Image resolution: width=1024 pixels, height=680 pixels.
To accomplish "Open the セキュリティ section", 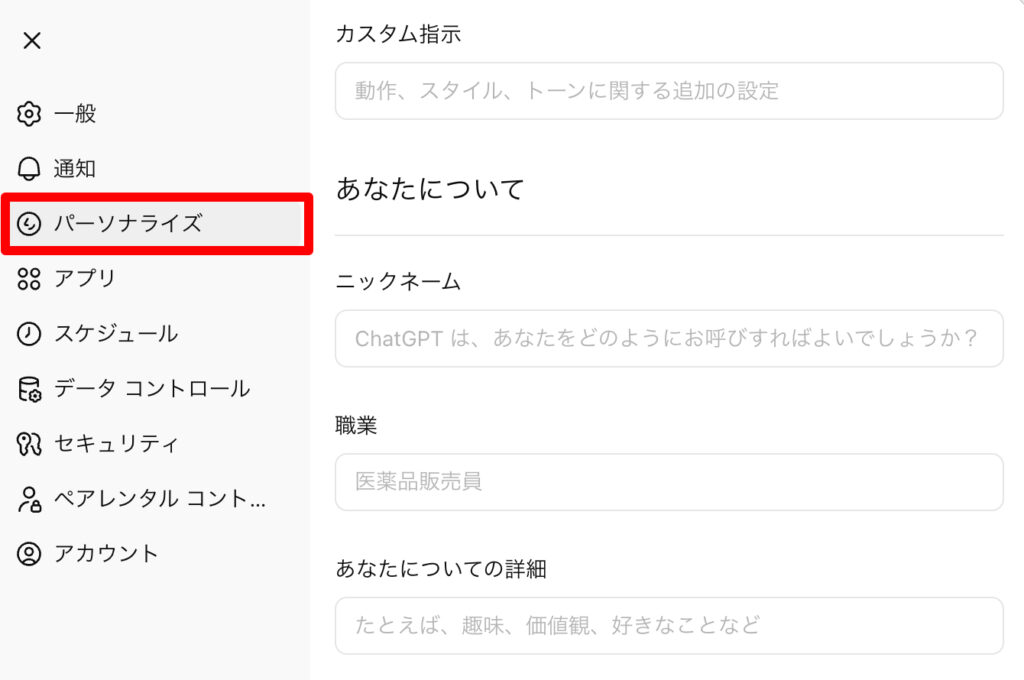I will (x=116, y=444).
